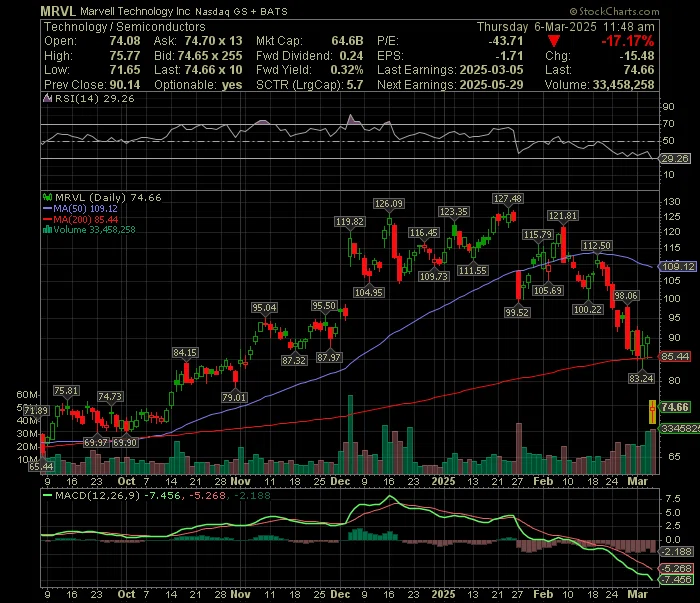Click the Prev Close value 90.14
The width and height of the screenshot is (700, 603).
[x=125, y=85]
